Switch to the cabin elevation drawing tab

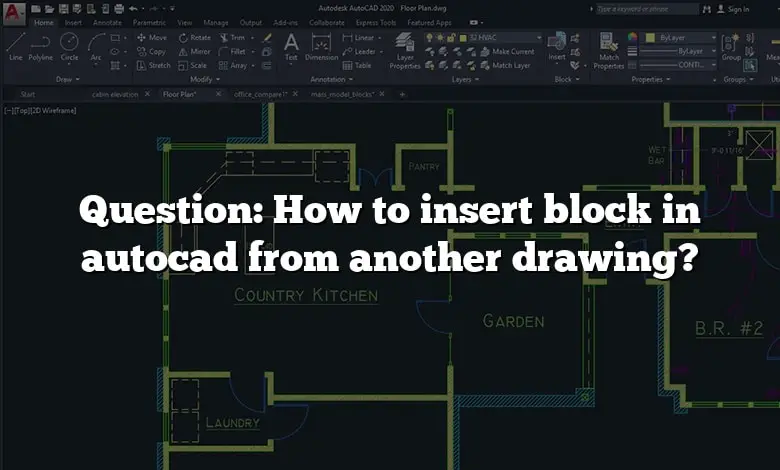[x=115, y=94]
